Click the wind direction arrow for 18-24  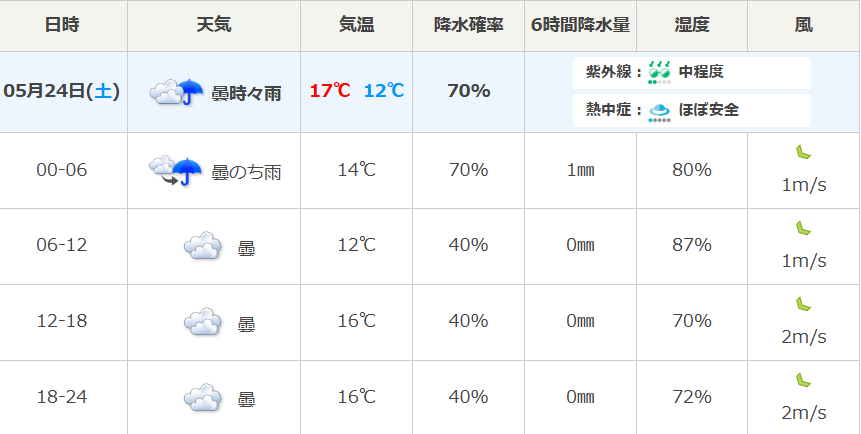803,380
